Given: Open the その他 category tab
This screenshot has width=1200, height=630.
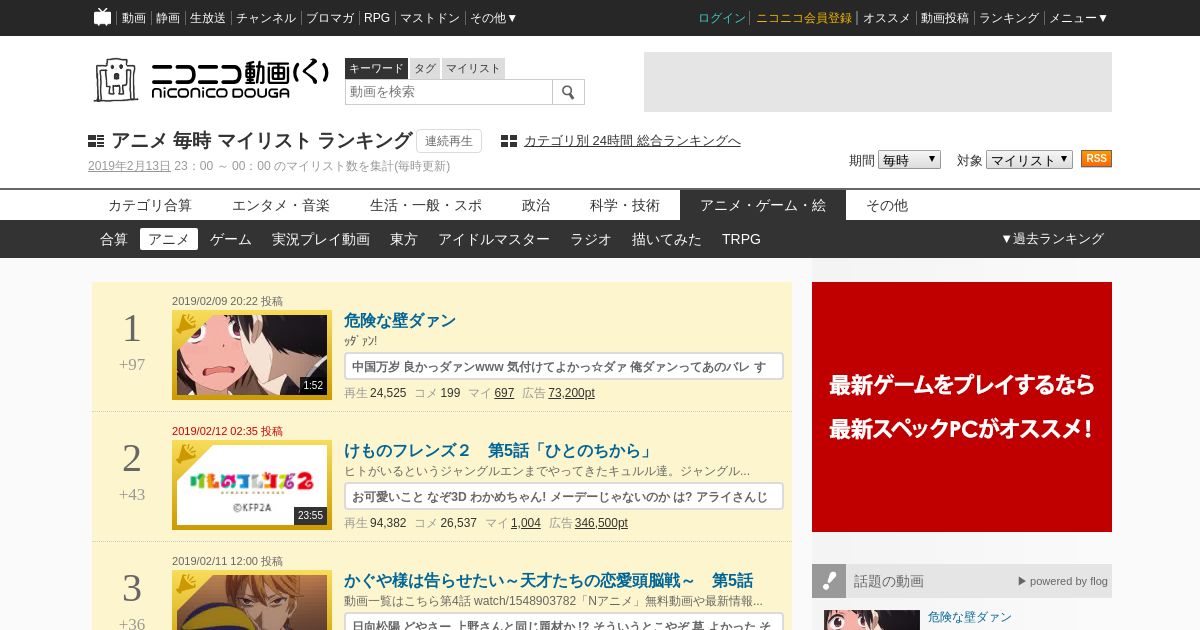Looking at the screenshot, I should (x=887, y=205).
